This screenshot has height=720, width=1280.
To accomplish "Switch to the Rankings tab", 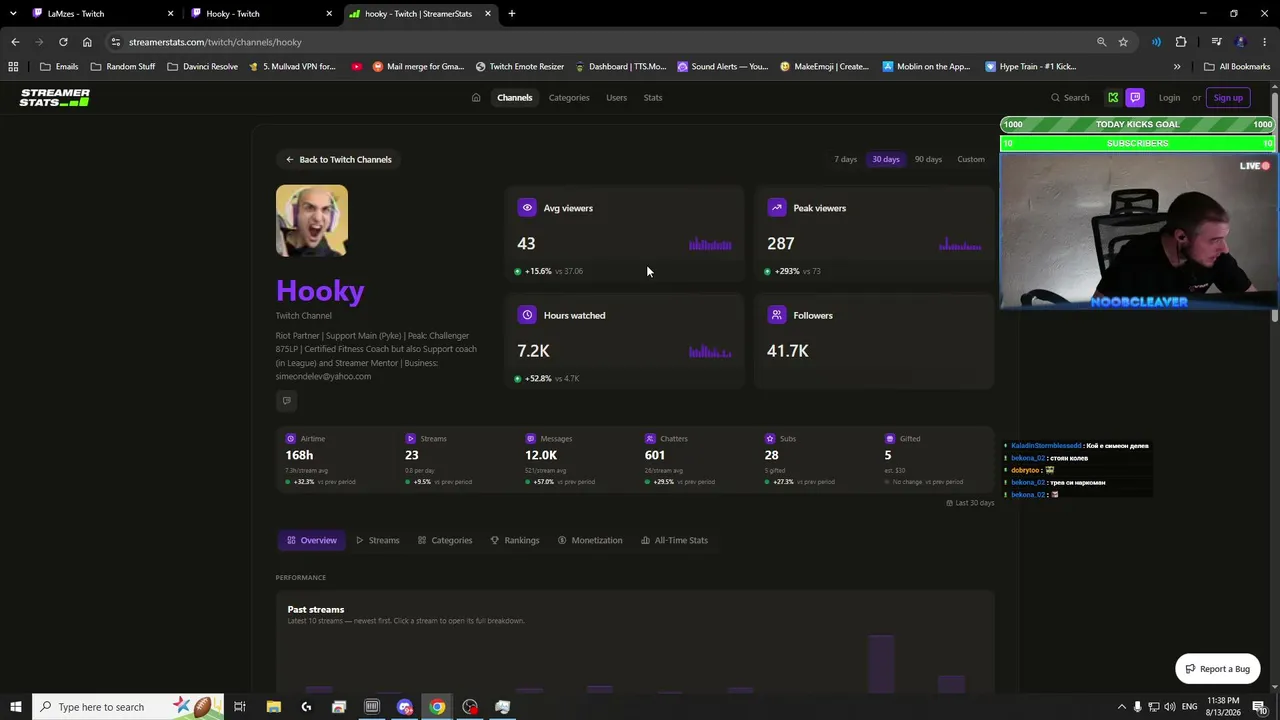I will point(515,540).
